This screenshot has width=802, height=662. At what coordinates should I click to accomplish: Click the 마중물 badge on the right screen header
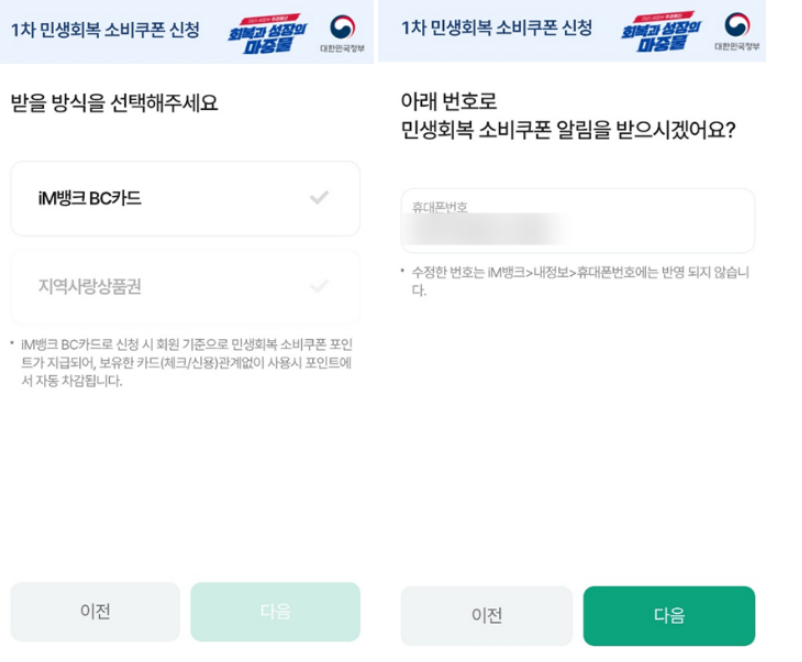664,30
